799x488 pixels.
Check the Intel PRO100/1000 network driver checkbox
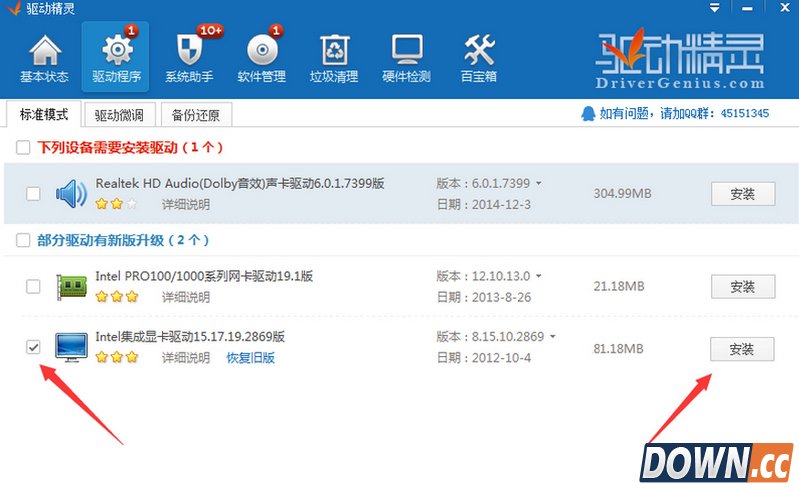(33, 287)
